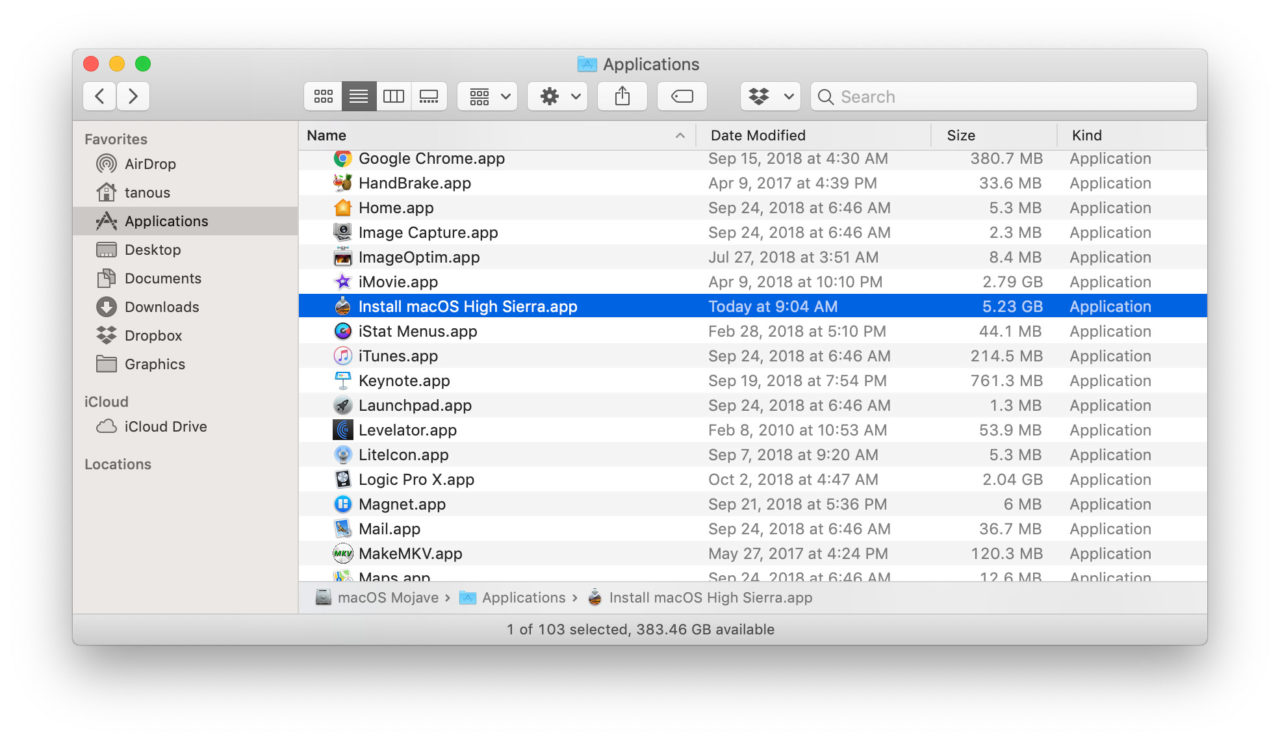The width and height of the screenshot is (1280, 741).
Task: Select the HandBrake.app file name
Action: point(415,183)
